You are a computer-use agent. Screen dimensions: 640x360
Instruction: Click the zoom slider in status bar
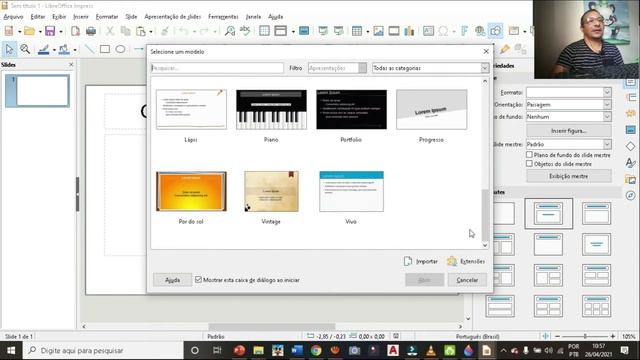click(585, 336)
